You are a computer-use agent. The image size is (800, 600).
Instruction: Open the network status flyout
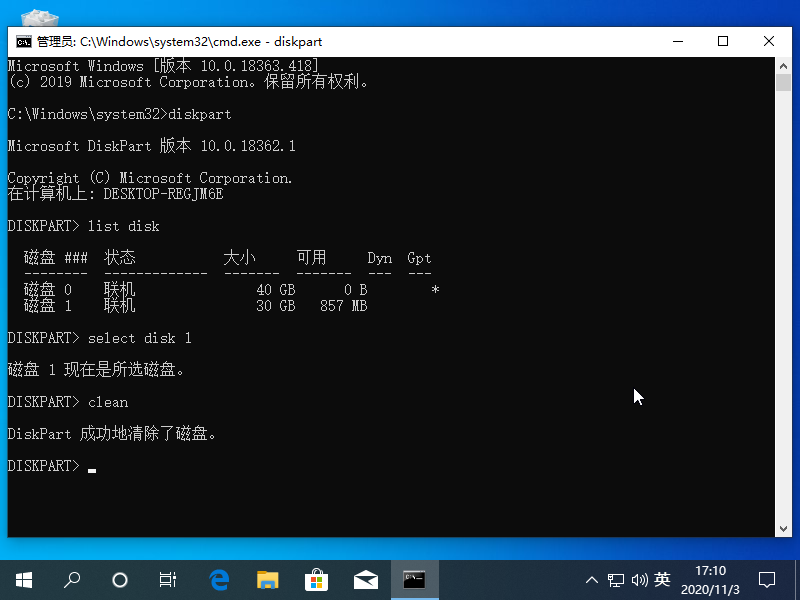coord(616,580)
